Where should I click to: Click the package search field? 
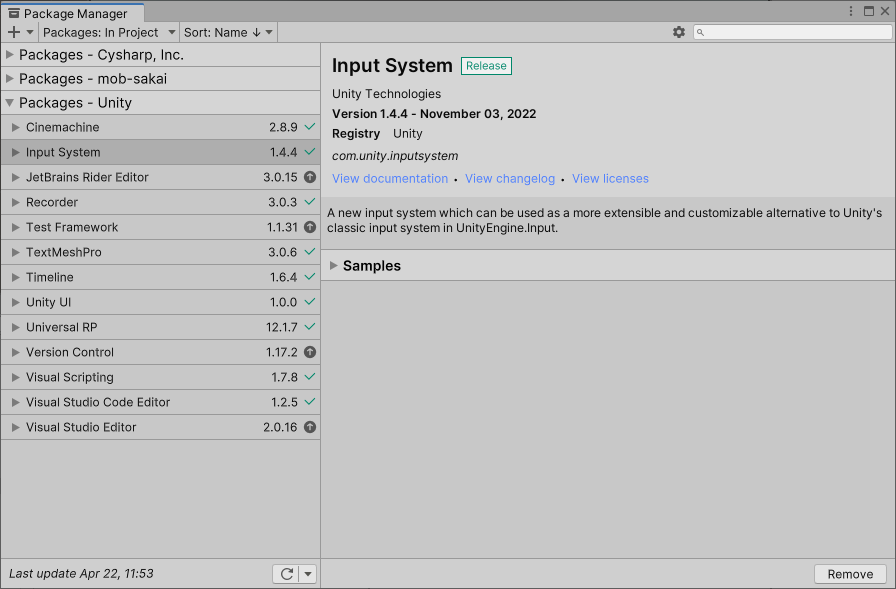point(793,32)
